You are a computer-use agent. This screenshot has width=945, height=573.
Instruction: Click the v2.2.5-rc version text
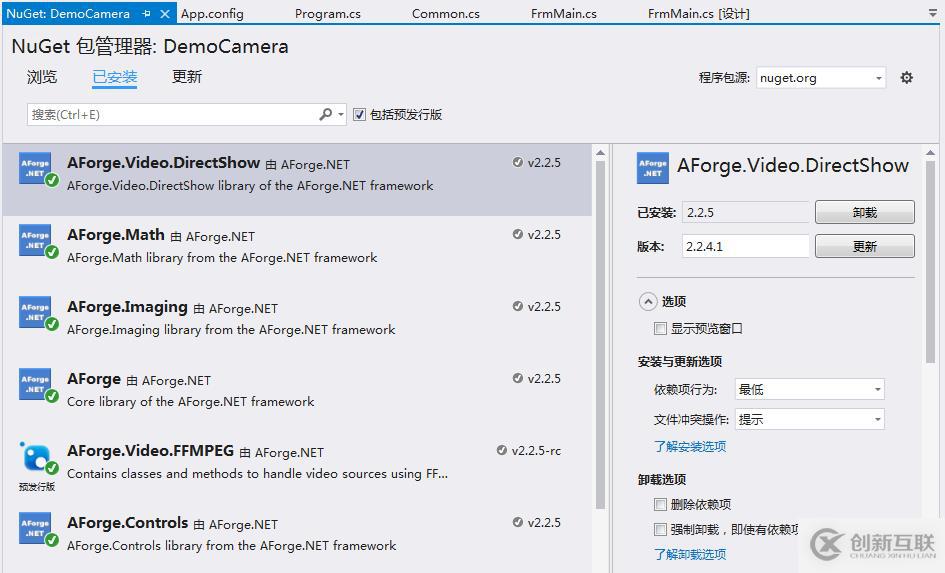click(536, 451)
